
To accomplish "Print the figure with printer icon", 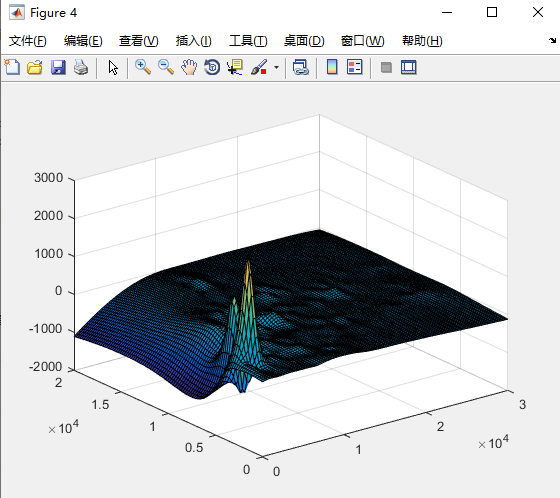I will 81,67.
